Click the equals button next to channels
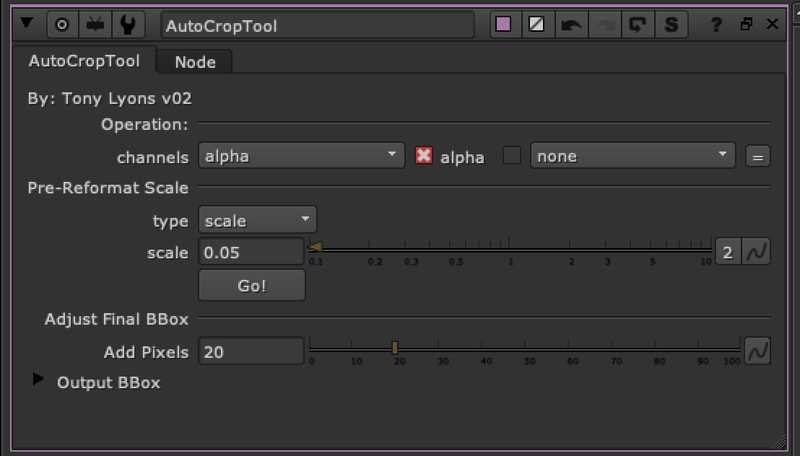 (758, 157)
